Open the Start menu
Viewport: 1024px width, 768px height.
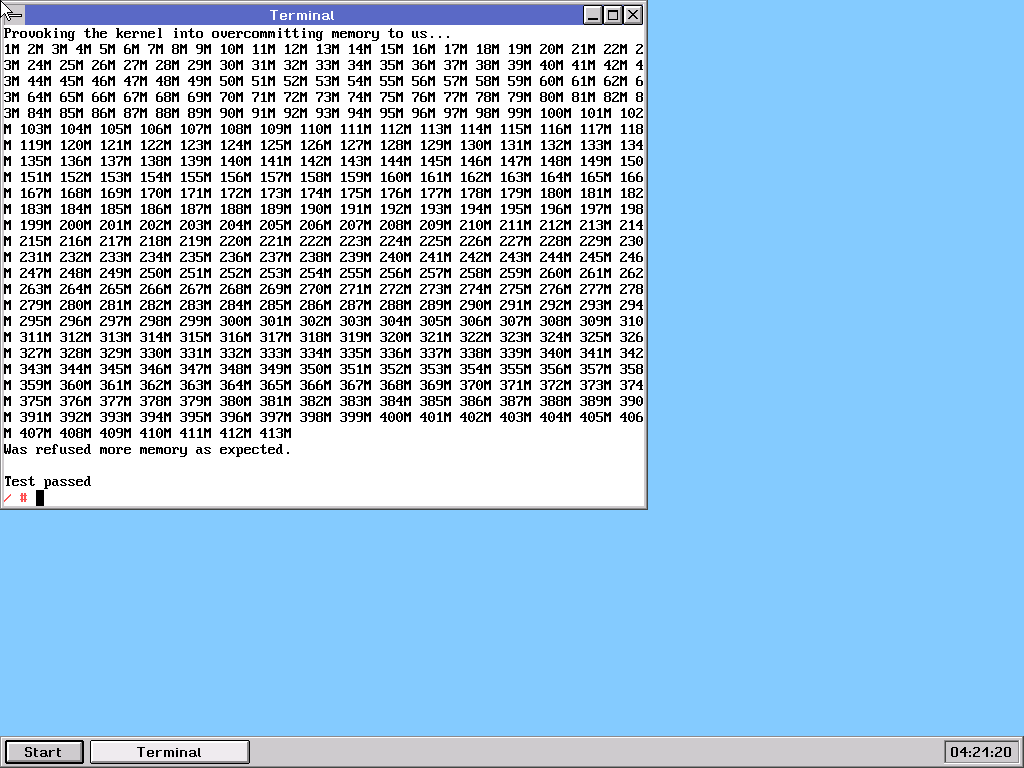(43, 752)
